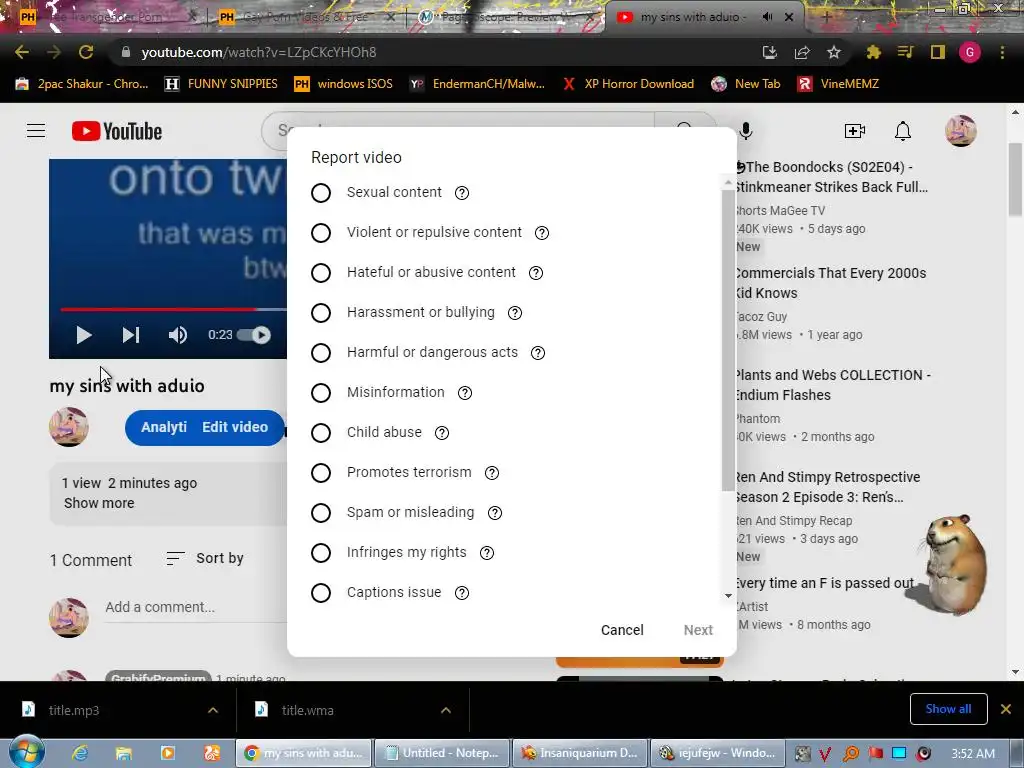Viewport: 1024px width, 768px height.
Task: Switch to Insaniquarium taskbar item
Action: tap(580, 753)
